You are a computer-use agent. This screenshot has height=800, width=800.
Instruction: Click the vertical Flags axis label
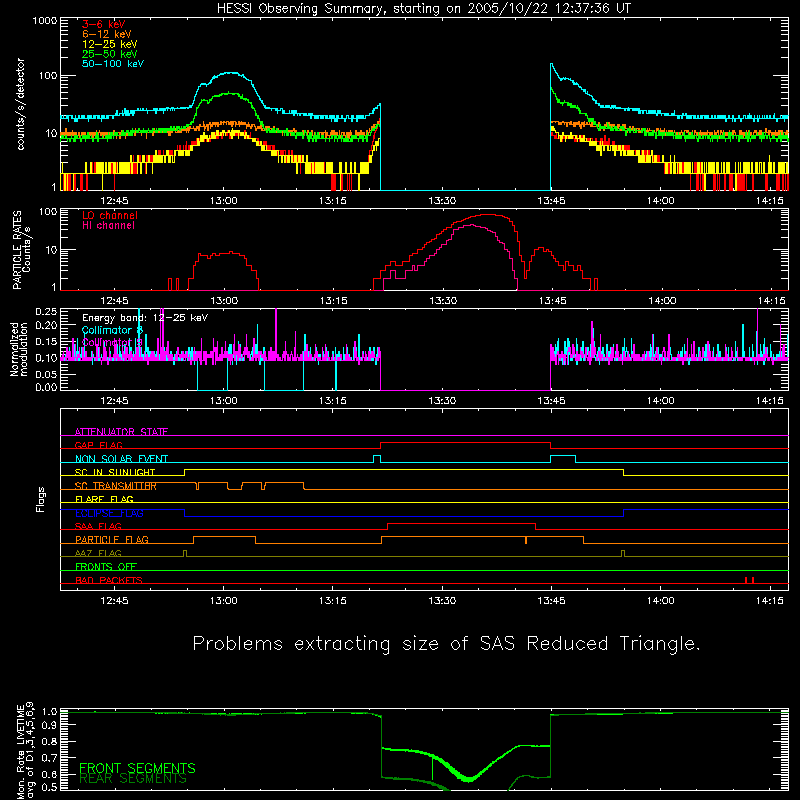40,499
